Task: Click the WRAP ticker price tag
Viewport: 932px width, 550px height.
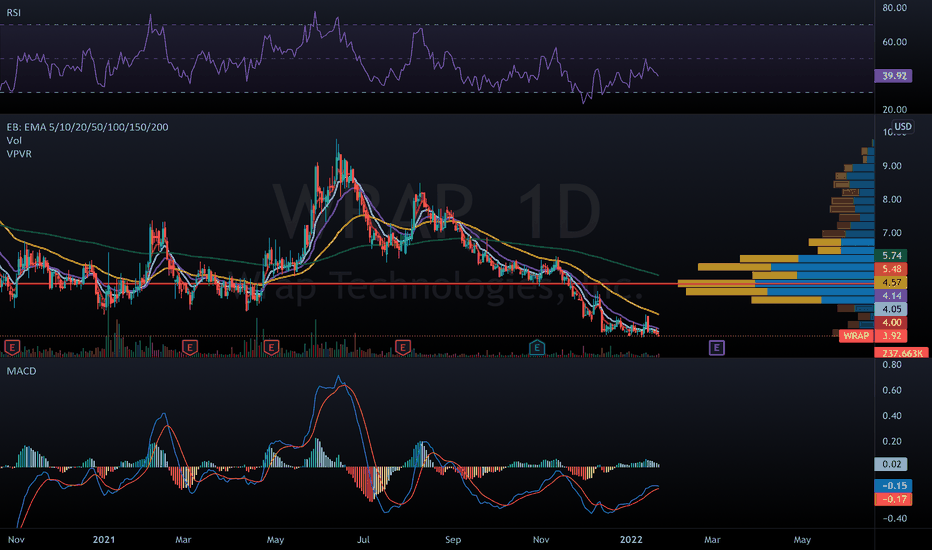Action: (856, 336)
